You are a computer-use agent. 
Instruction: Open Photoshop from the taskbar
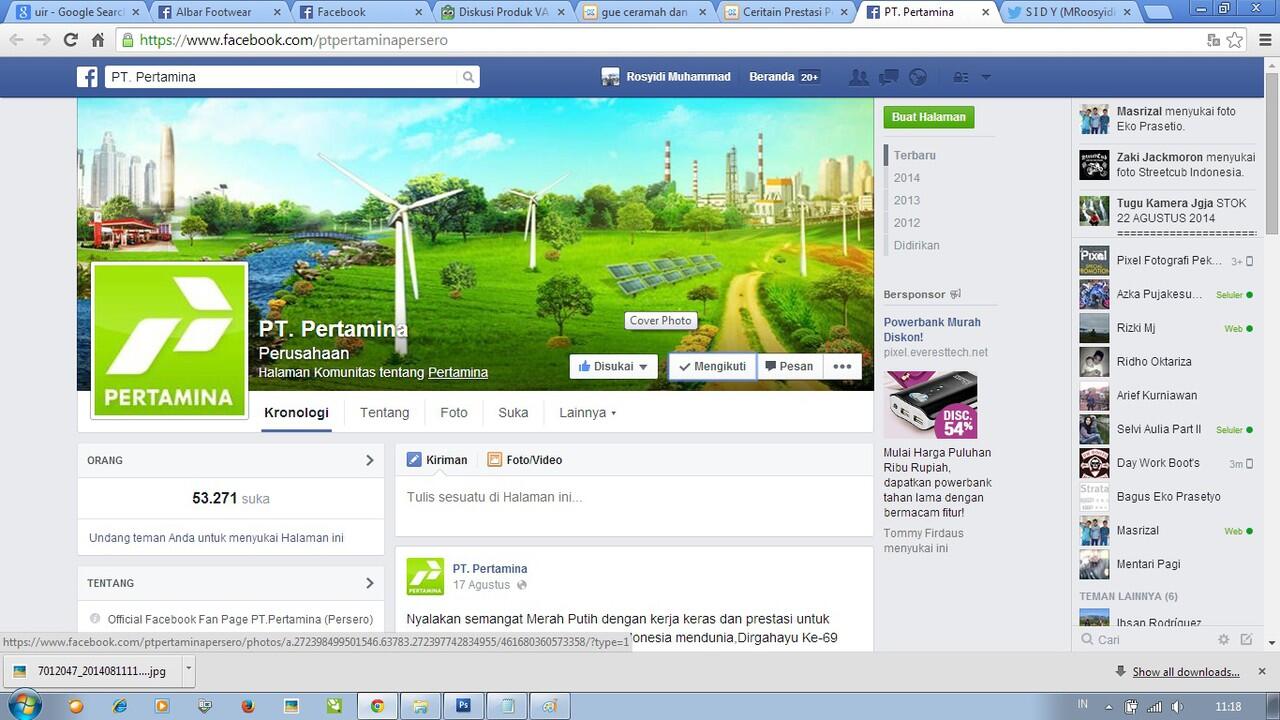[463, 705]
